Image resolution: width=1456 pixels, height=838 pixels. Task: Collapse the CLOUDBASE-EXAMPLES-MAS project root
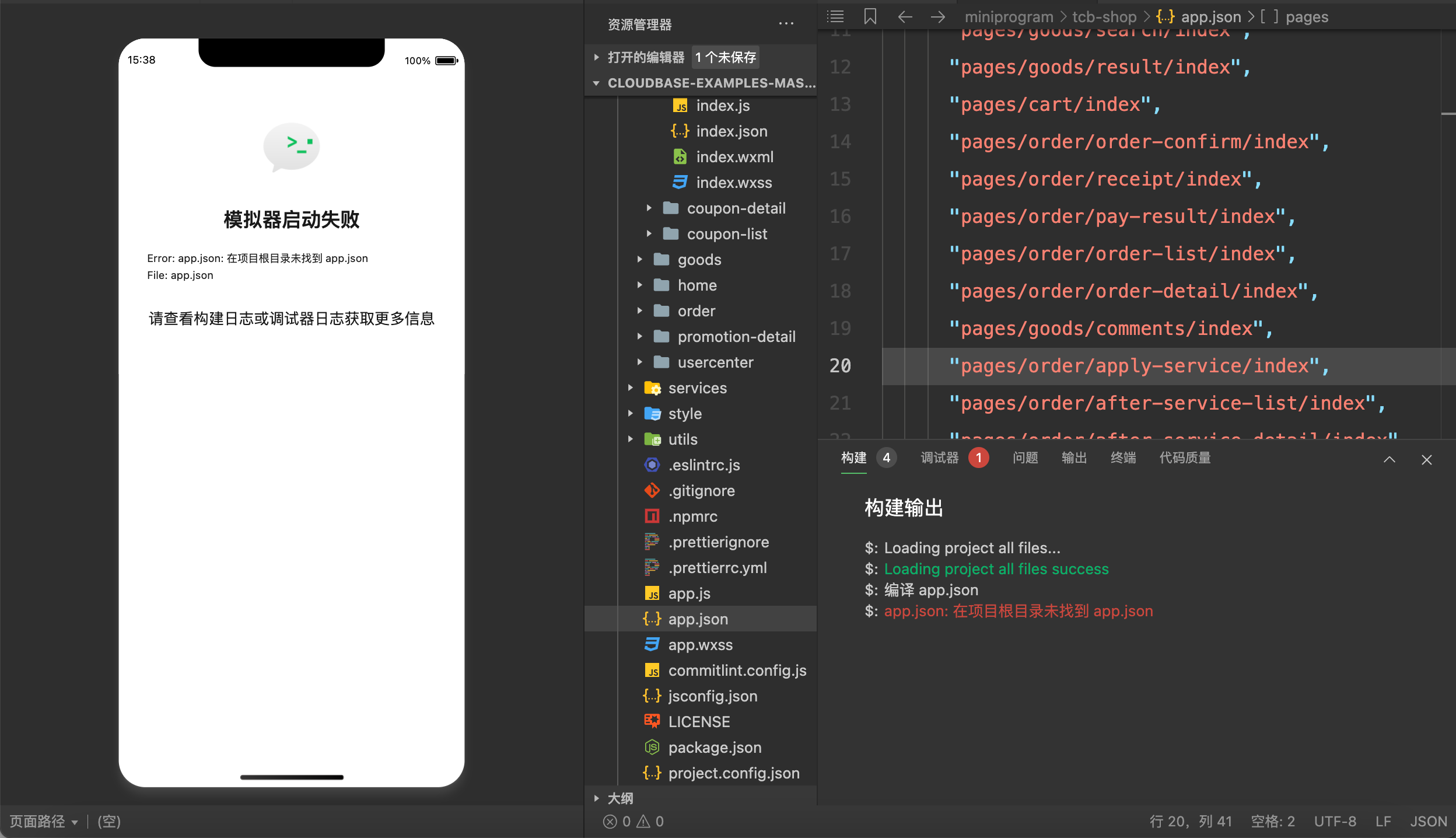pos(596,83)
